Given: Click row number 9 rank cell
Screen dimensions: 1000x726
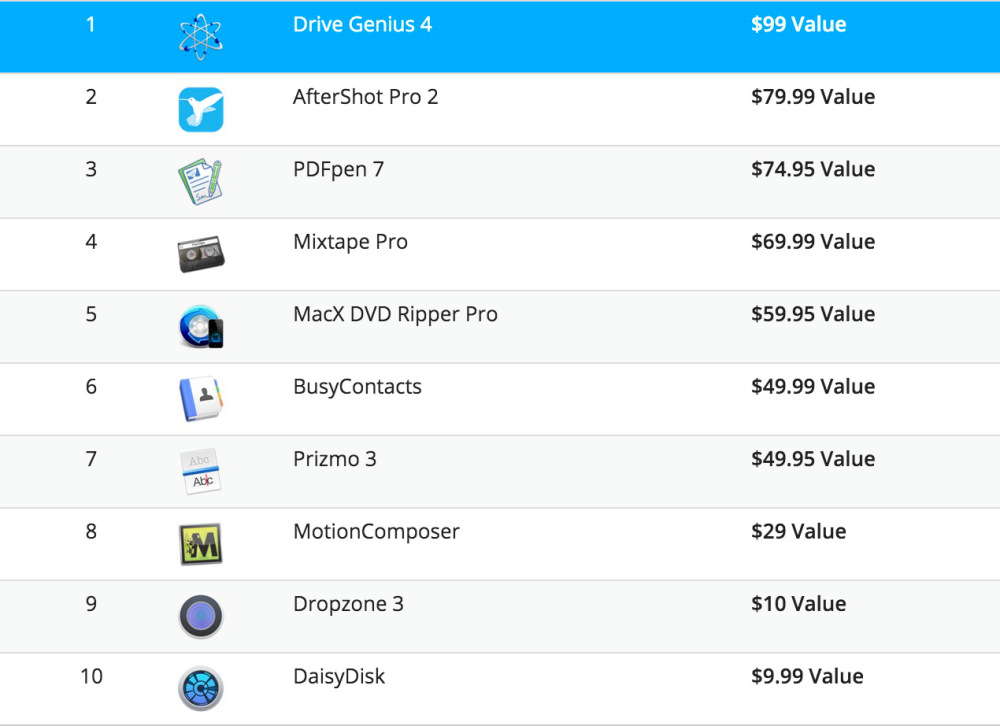Looking at the screenshot, I should coord(91,604).
